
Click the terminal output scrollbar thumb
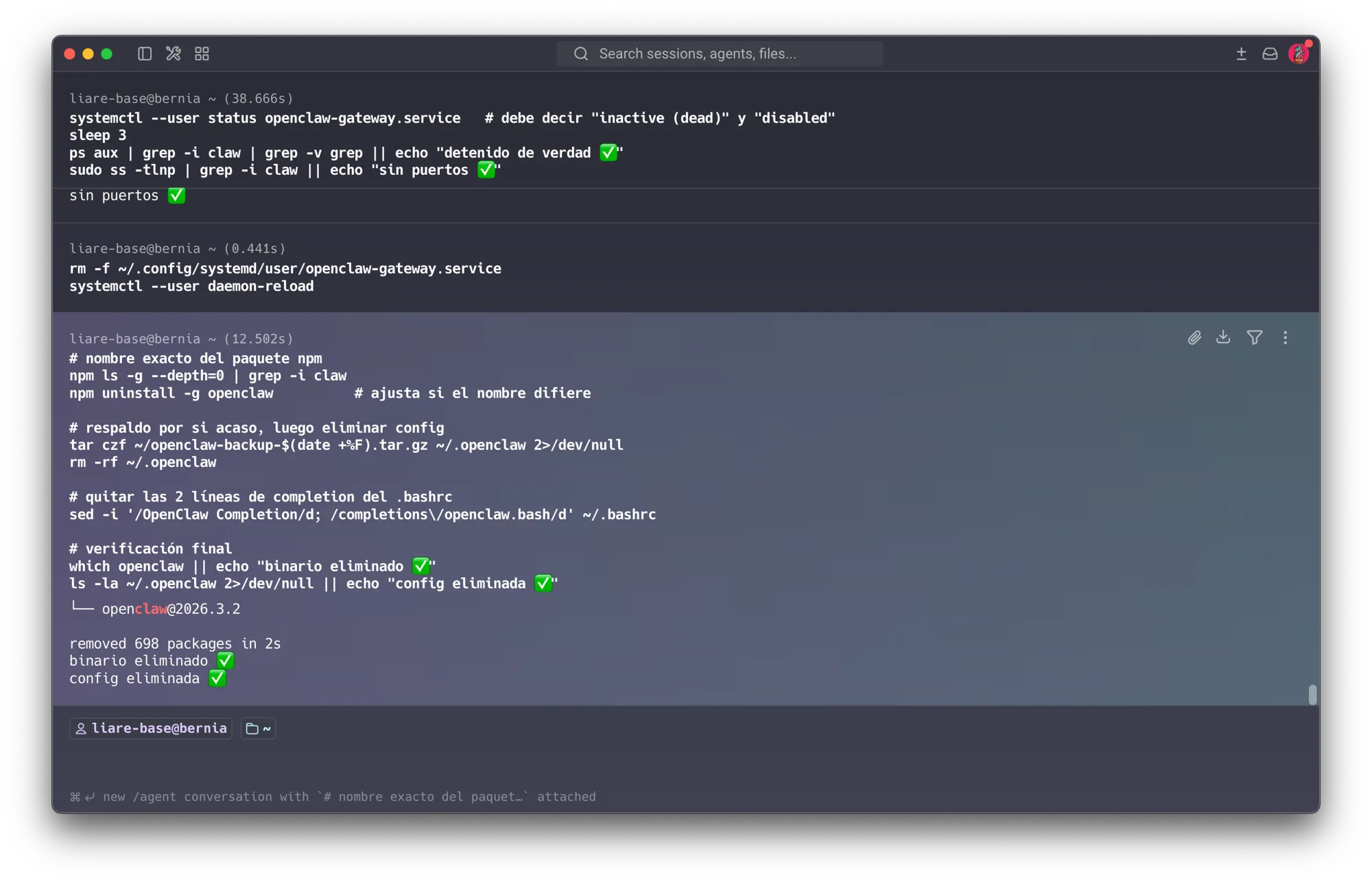tap(1312, 694)
